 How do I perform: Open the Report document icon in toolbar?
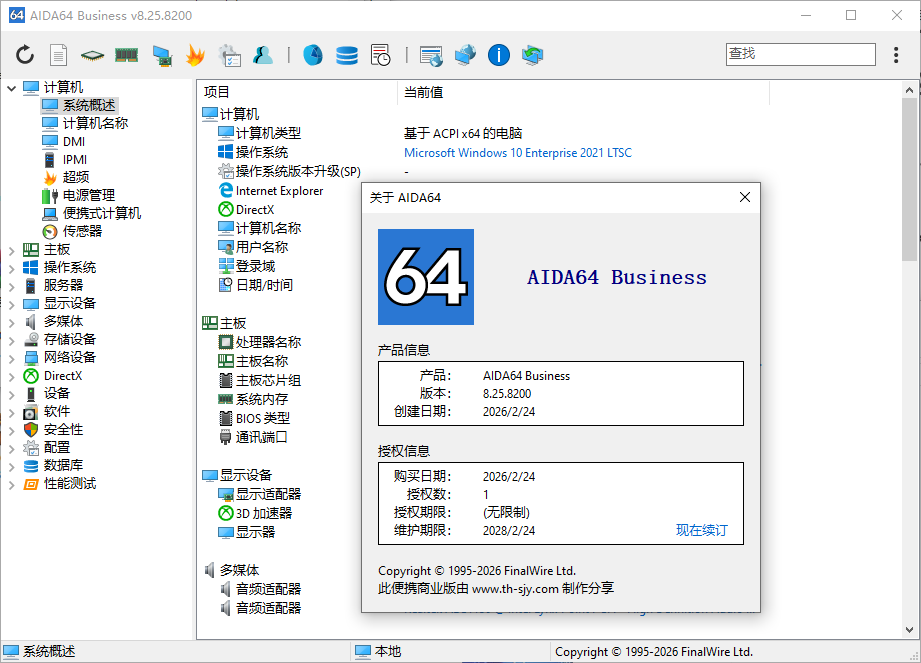59,55
